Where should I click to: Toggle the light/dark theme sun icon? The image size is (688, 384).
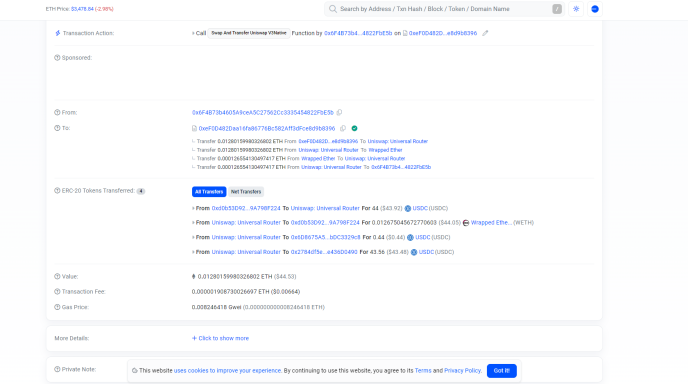[576, 9]
